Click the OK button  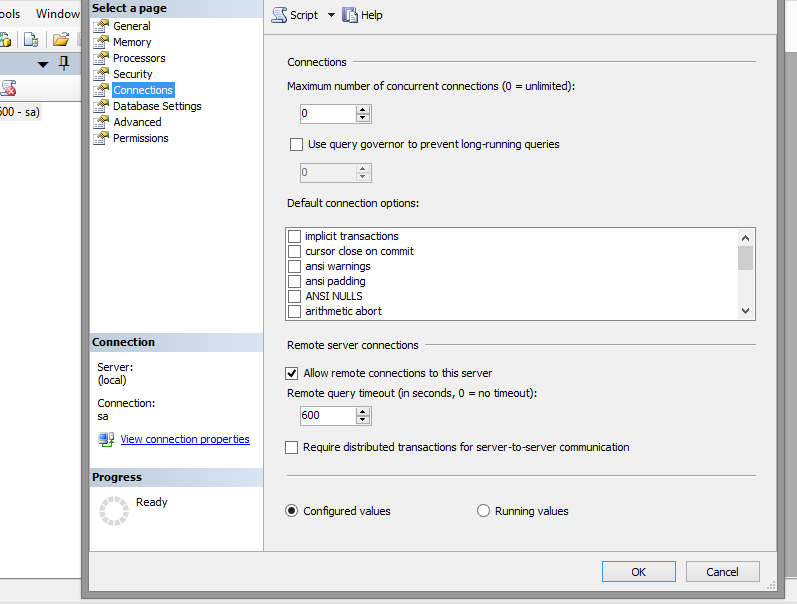point(638,572)
